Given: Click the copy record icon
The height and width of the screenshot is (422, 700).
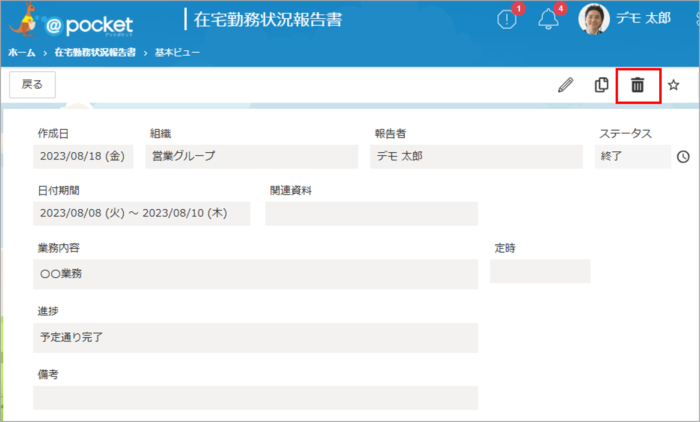Looking at the screenshot, I should [601, 85].
